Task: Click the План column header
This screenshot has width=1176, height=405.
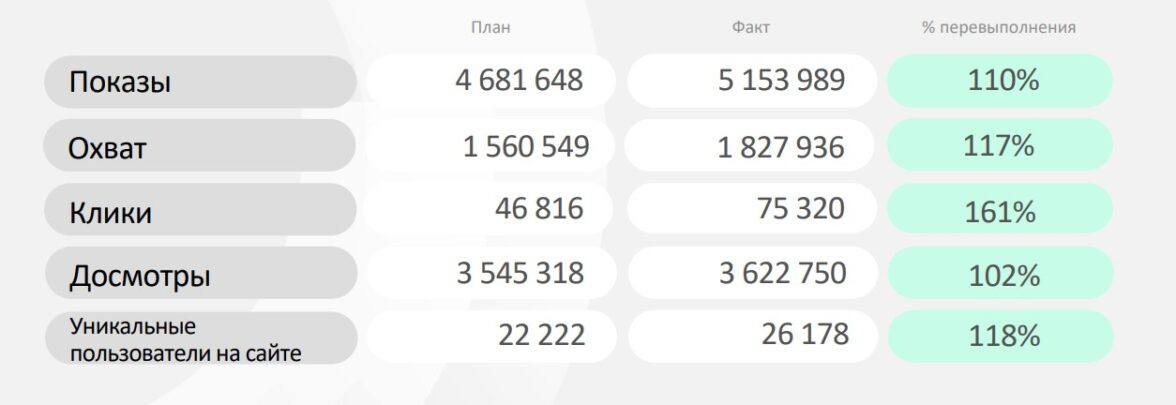Action: [490, 28]
